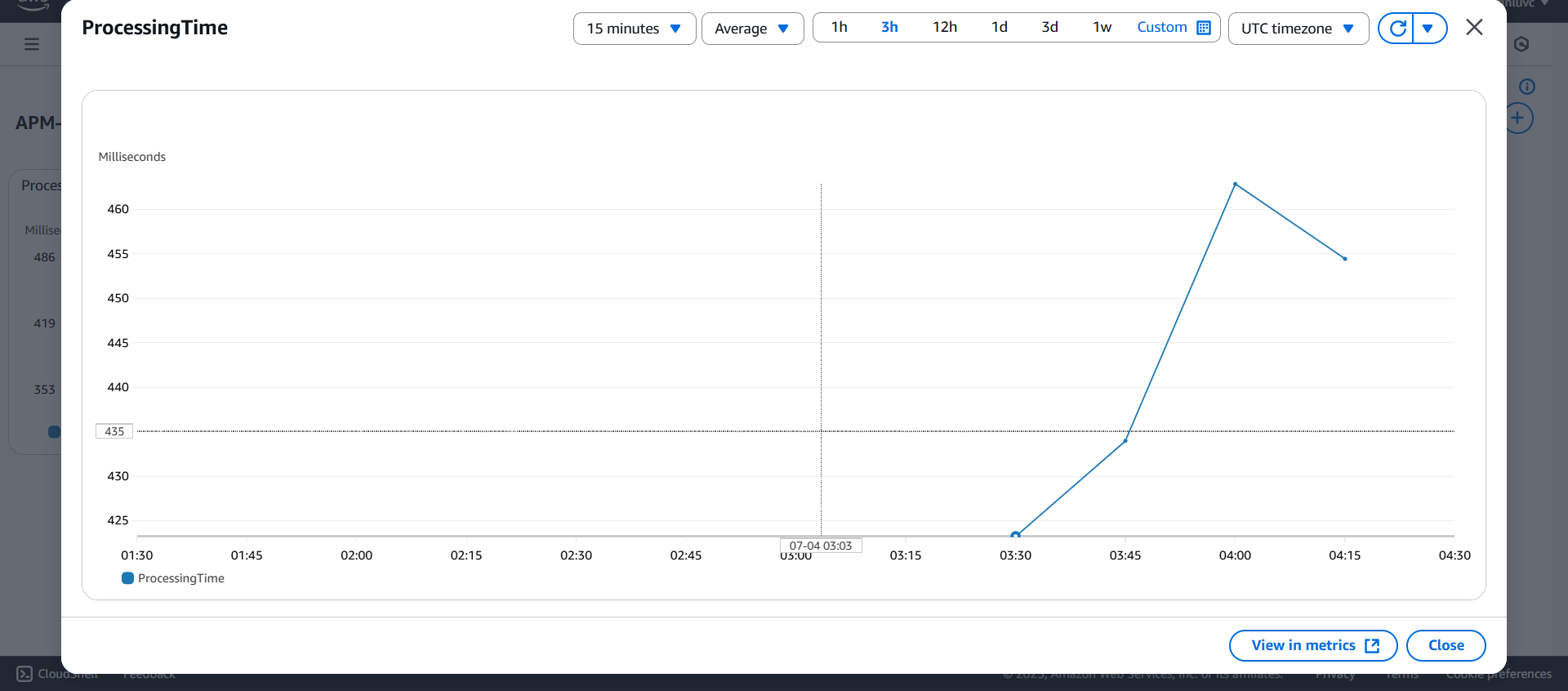
Task: Expand the 15 minutes period dropdown
Action: pyautogui.click(x=634, y=29)
